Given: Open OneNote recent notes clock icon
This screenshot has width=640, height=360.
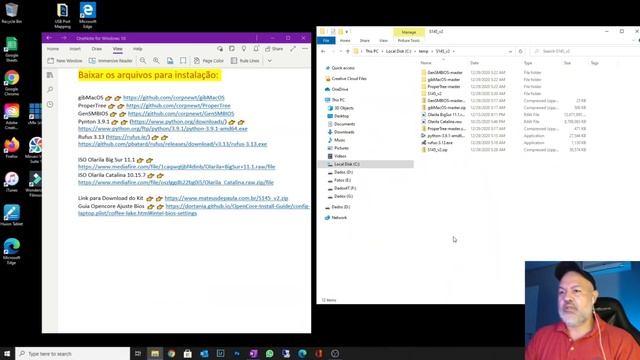Looking at the screenshot, I should point(50,104).
